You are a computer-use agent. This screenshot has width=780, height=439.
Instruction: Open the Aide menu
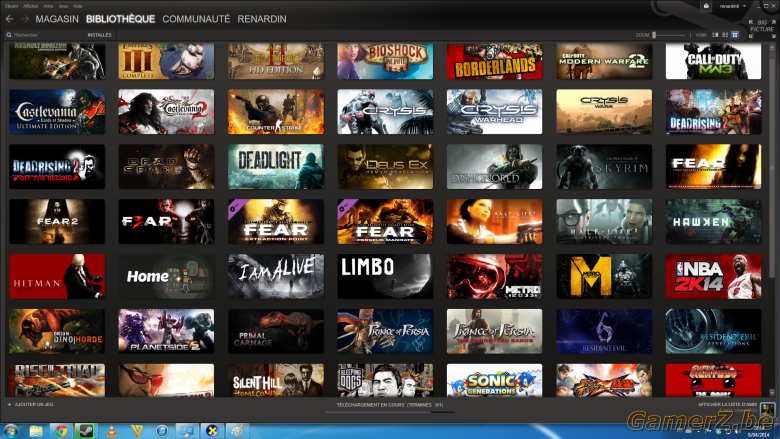click(78, 6)
